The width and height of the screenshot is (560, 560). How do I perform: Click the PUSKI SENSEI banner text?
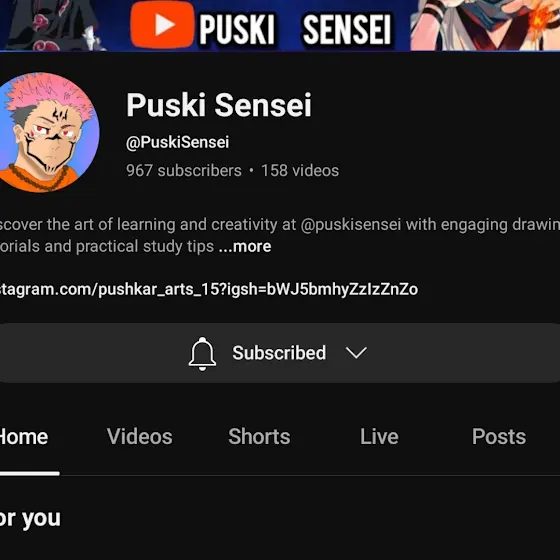pyautogui.click(x=295, y=29)
